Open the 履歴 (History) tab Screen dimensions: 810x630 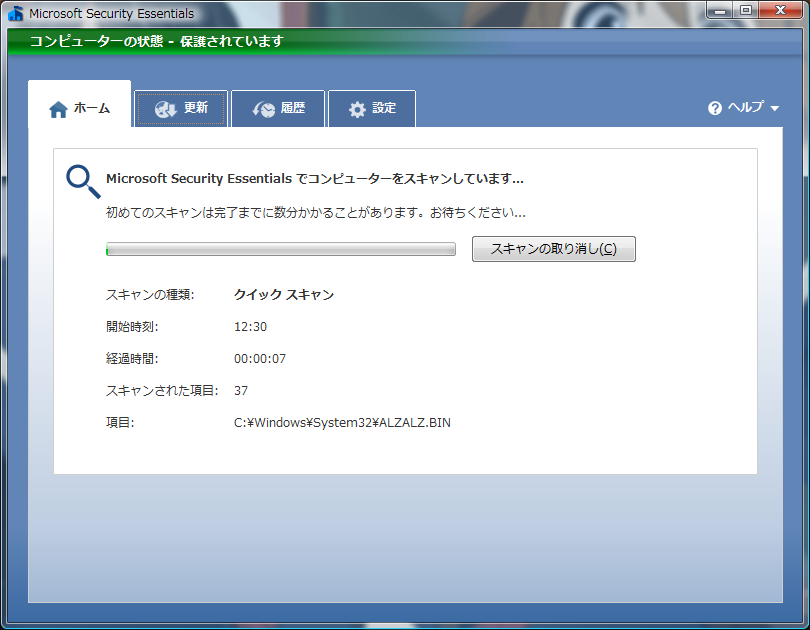click(x=278, y=108)
